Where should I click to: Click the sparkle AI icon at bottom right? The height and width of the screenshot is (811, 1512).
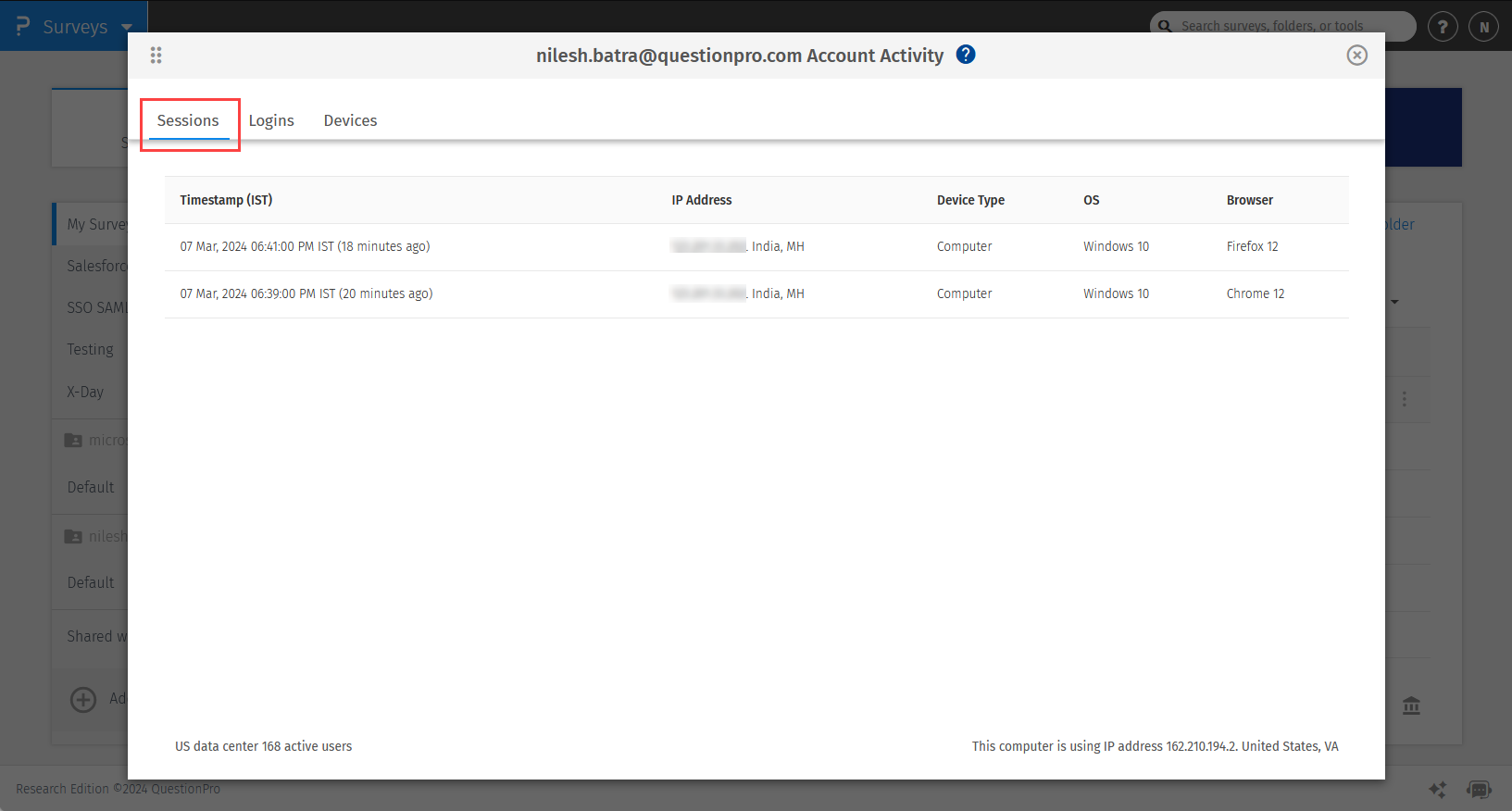(1437, 789)
